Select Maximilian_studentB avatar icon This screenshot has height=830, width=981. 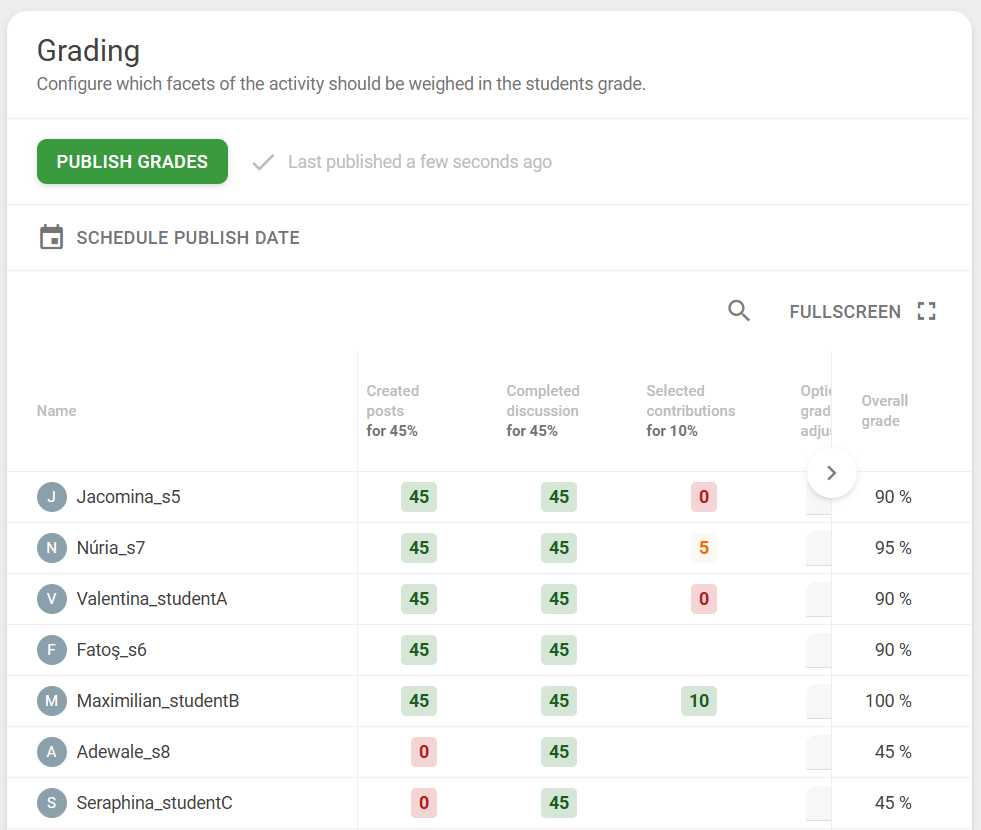point(52,701)
